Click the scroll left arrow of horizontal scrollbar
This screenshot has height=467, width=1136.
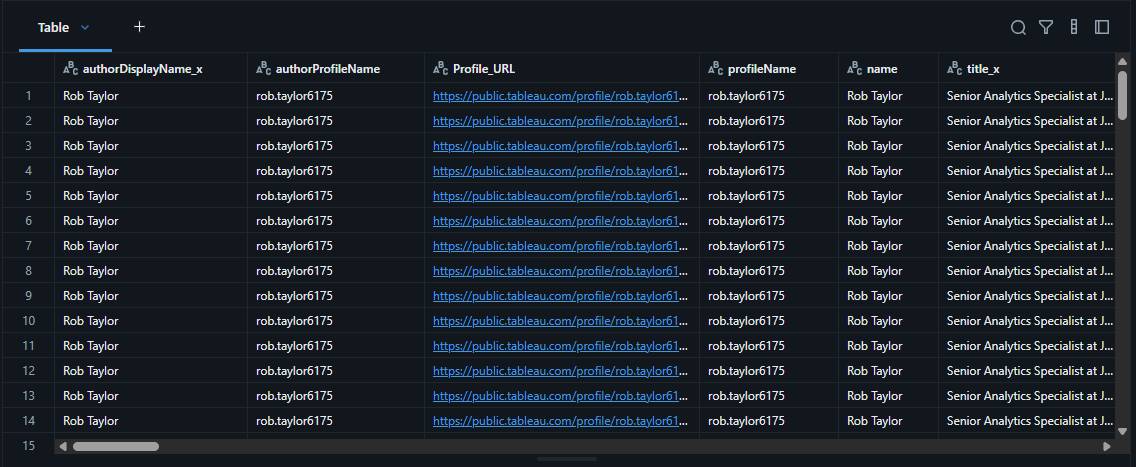[x=63, y=447]
